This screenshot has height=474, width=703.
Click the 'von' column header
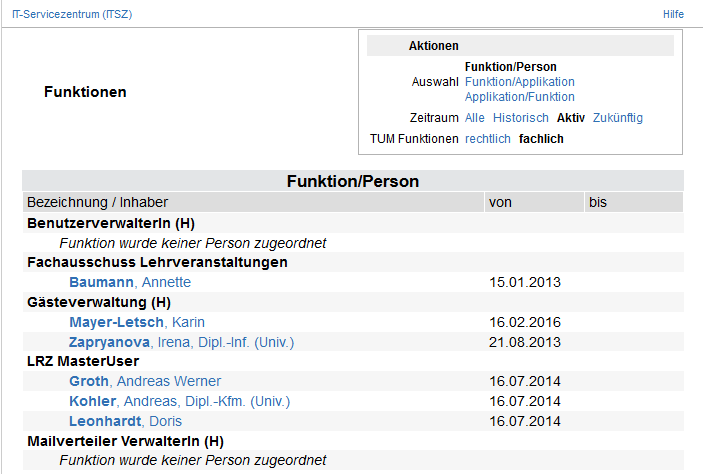pyautogui.click(x=500, y=202)
